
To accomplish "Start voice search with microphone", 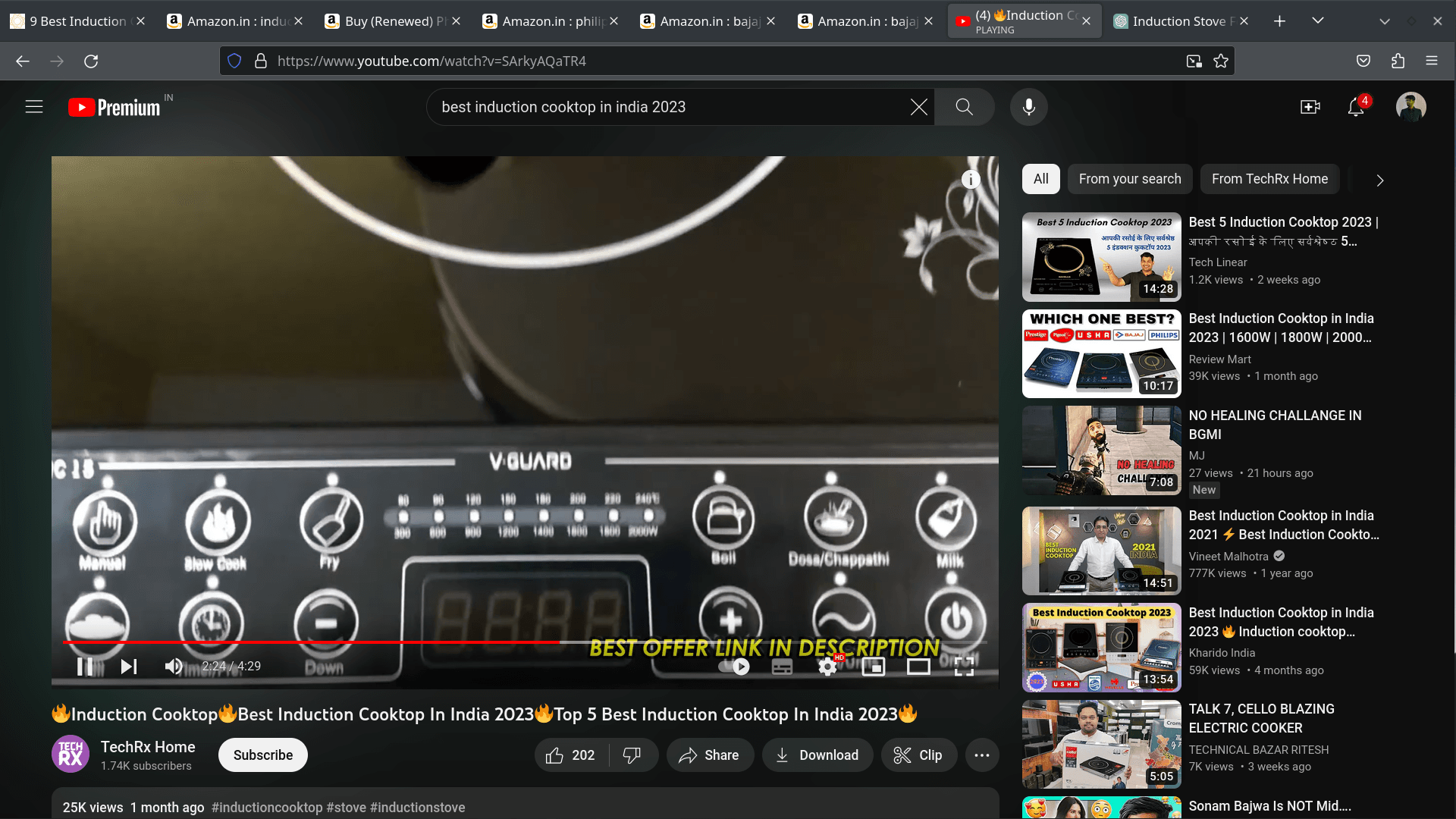I will tap(1028, 107).
